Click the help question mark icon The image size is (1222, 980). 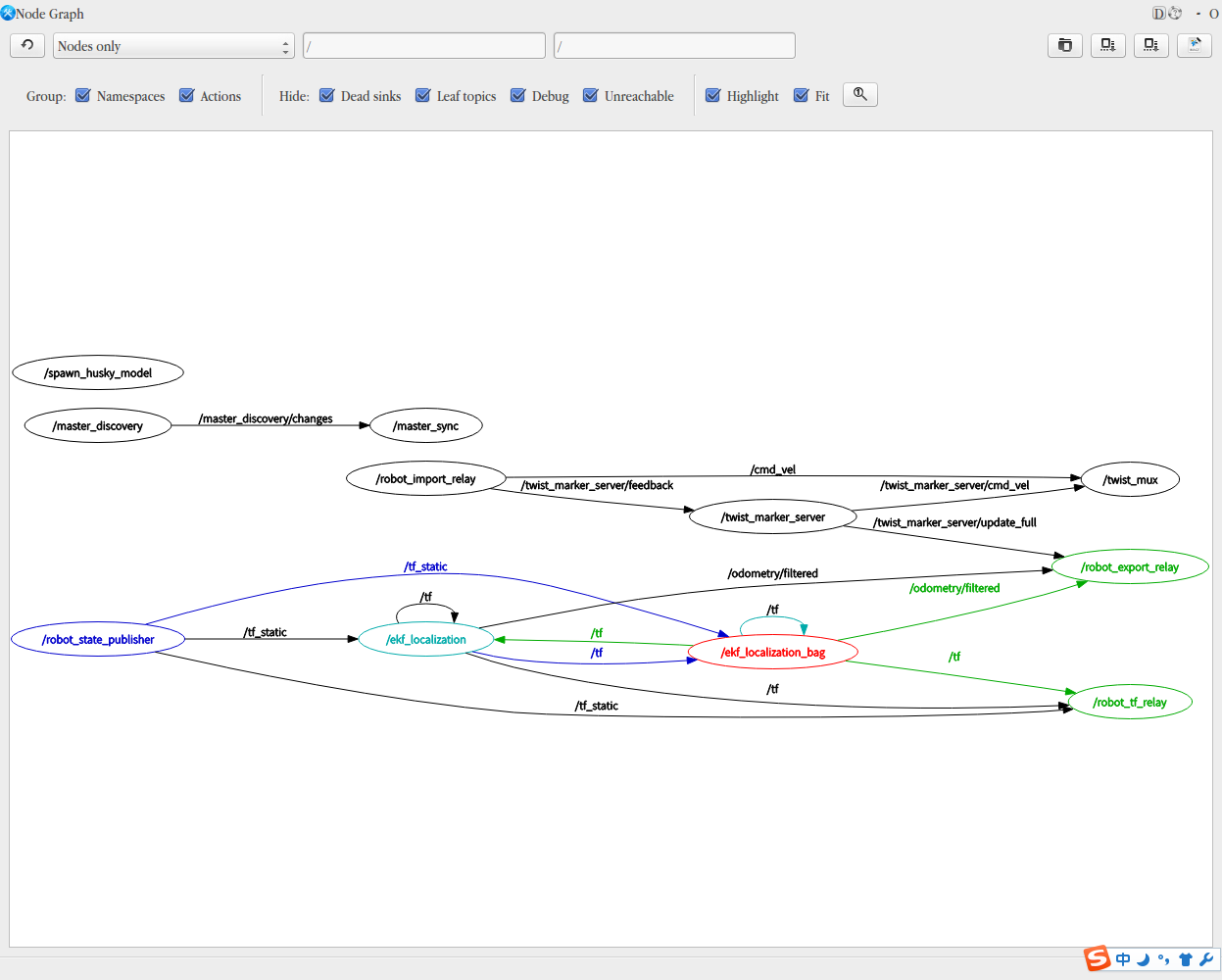pyautogui.click(x=1175, y=14)
